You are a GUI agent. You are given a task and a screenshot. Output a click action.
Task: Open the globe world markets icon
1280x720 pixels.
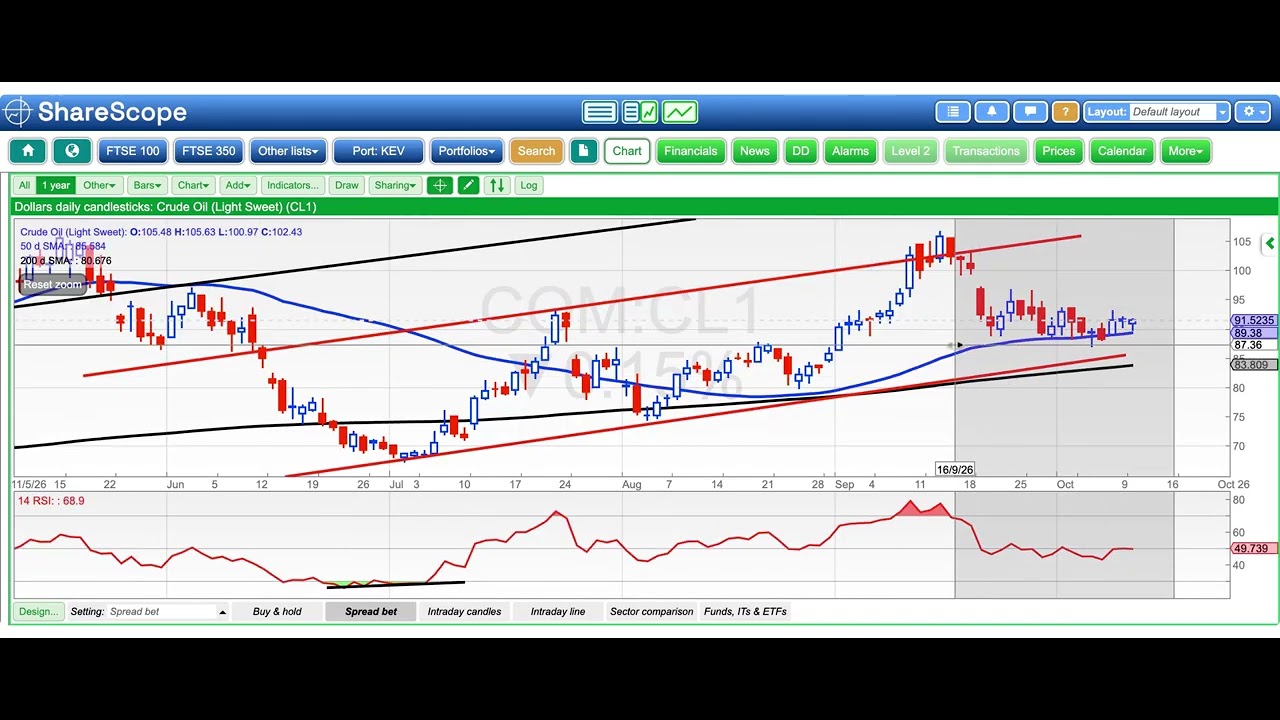(x=72, y=151)
